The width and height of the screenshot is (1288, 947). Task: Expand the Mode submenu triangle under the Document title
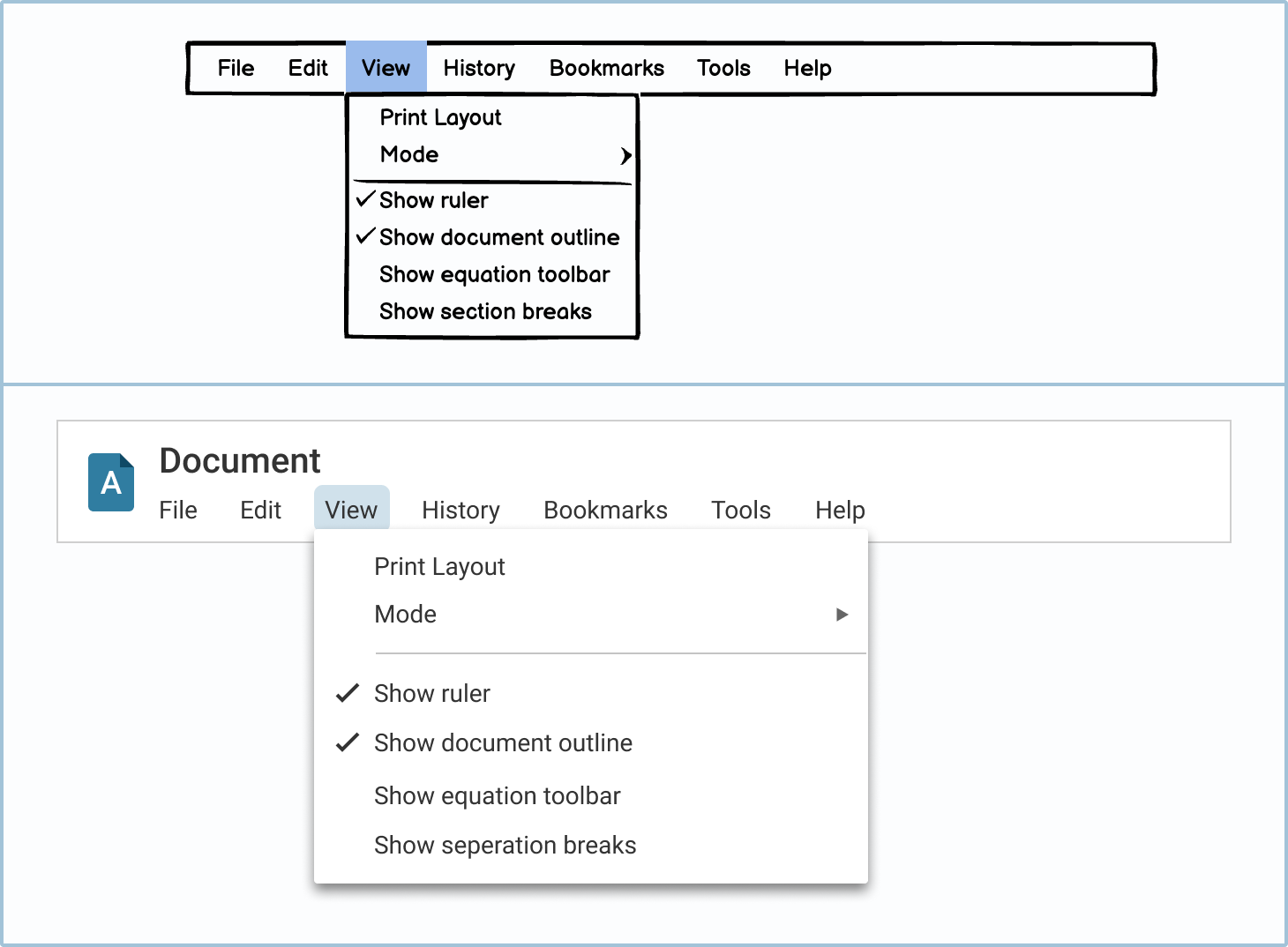842,615
